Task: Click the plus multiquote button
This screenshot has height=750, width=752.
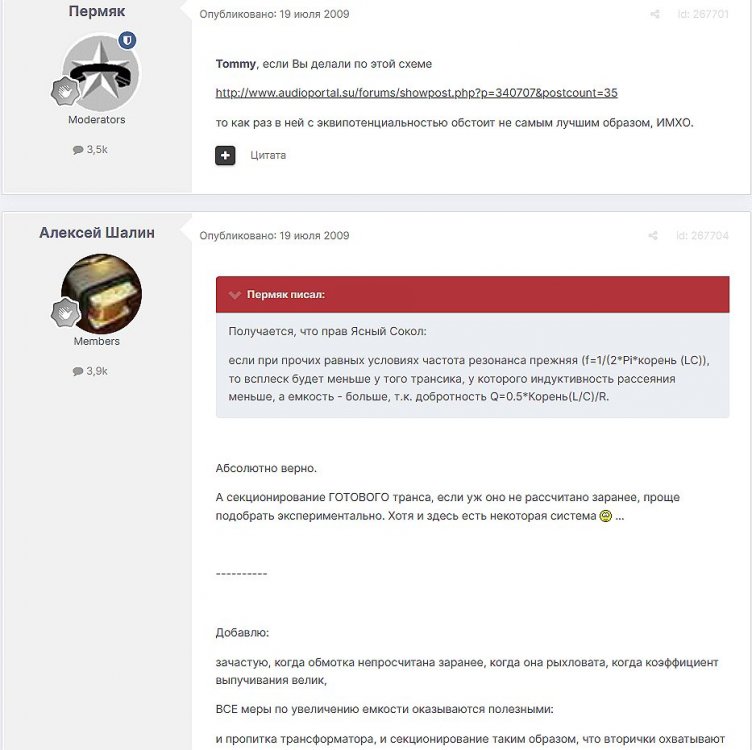Action: tap(225, 155)
